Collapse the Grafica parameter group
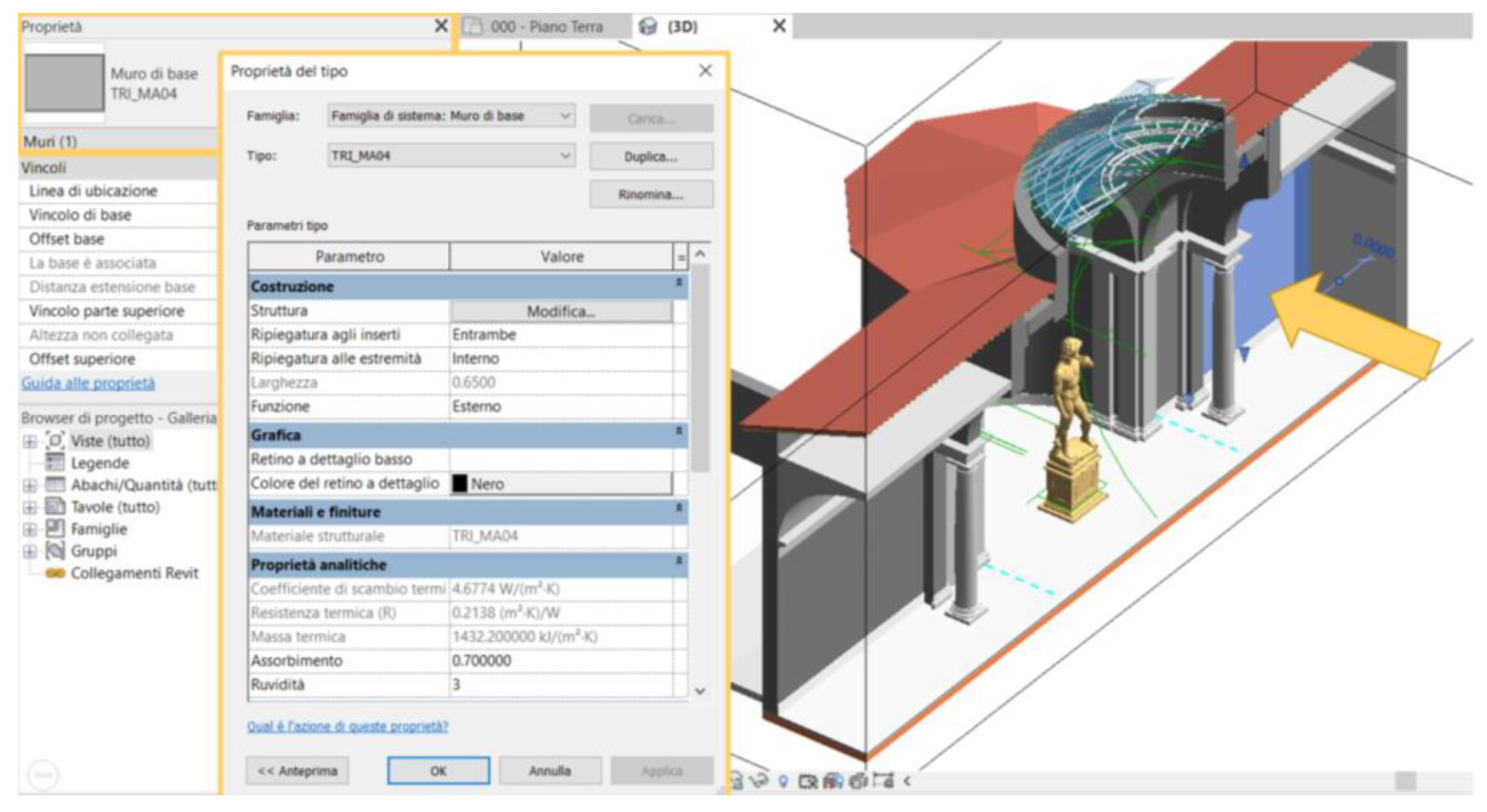This screenshot has height=812, width=1487. pos(679,431)
